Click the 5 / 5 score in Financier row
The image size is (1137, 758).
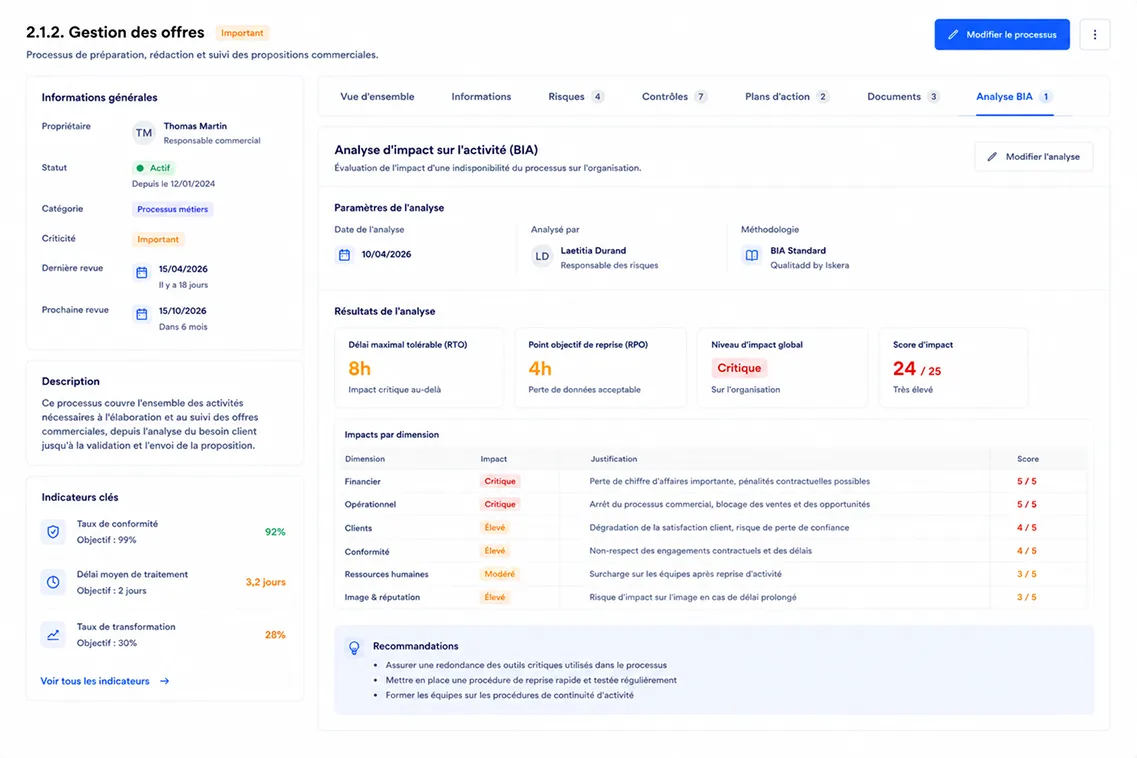click(1026, 481)
